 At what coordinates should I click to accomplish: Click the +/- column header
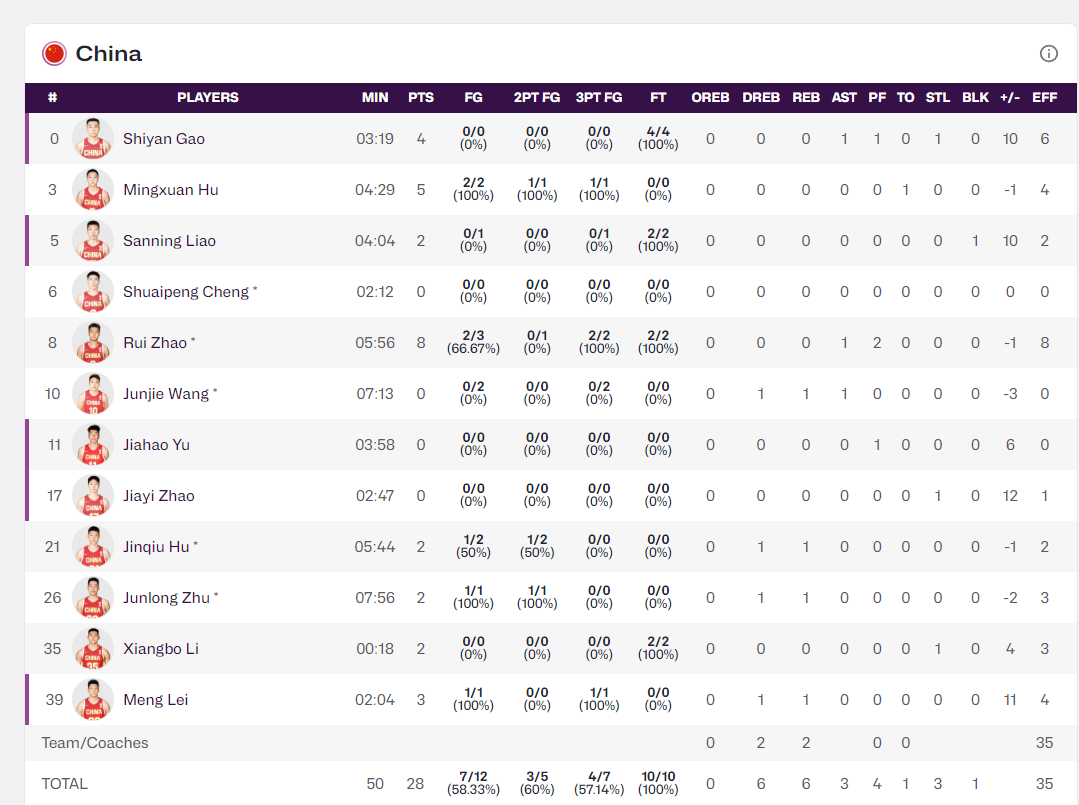pos(1010,98)
